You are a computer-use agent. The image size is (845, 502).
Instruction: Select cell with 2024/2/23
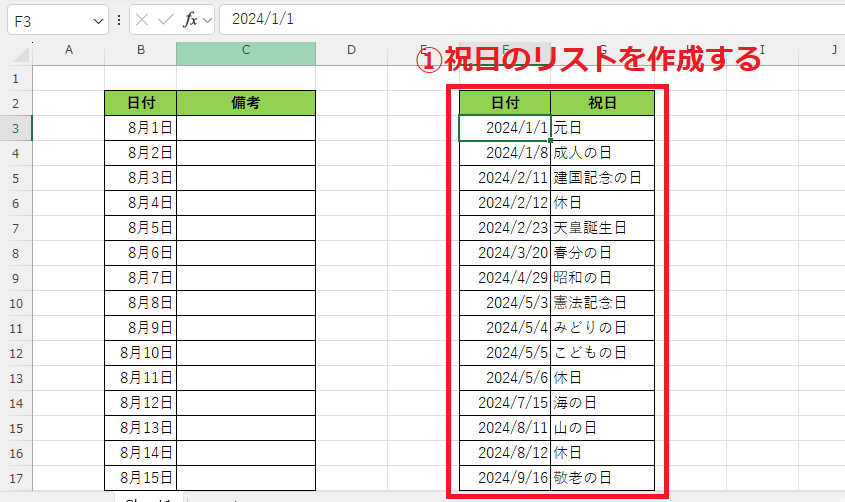point(505,228)
